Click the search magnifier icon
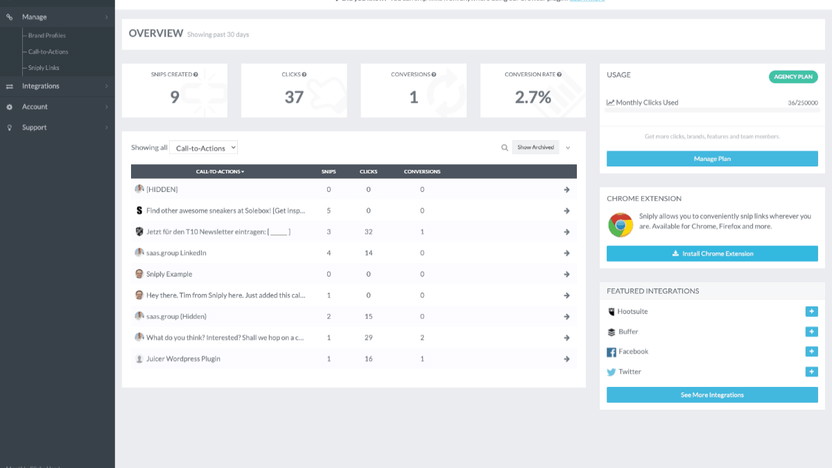The image size is (832, 468). click(505, 148)
